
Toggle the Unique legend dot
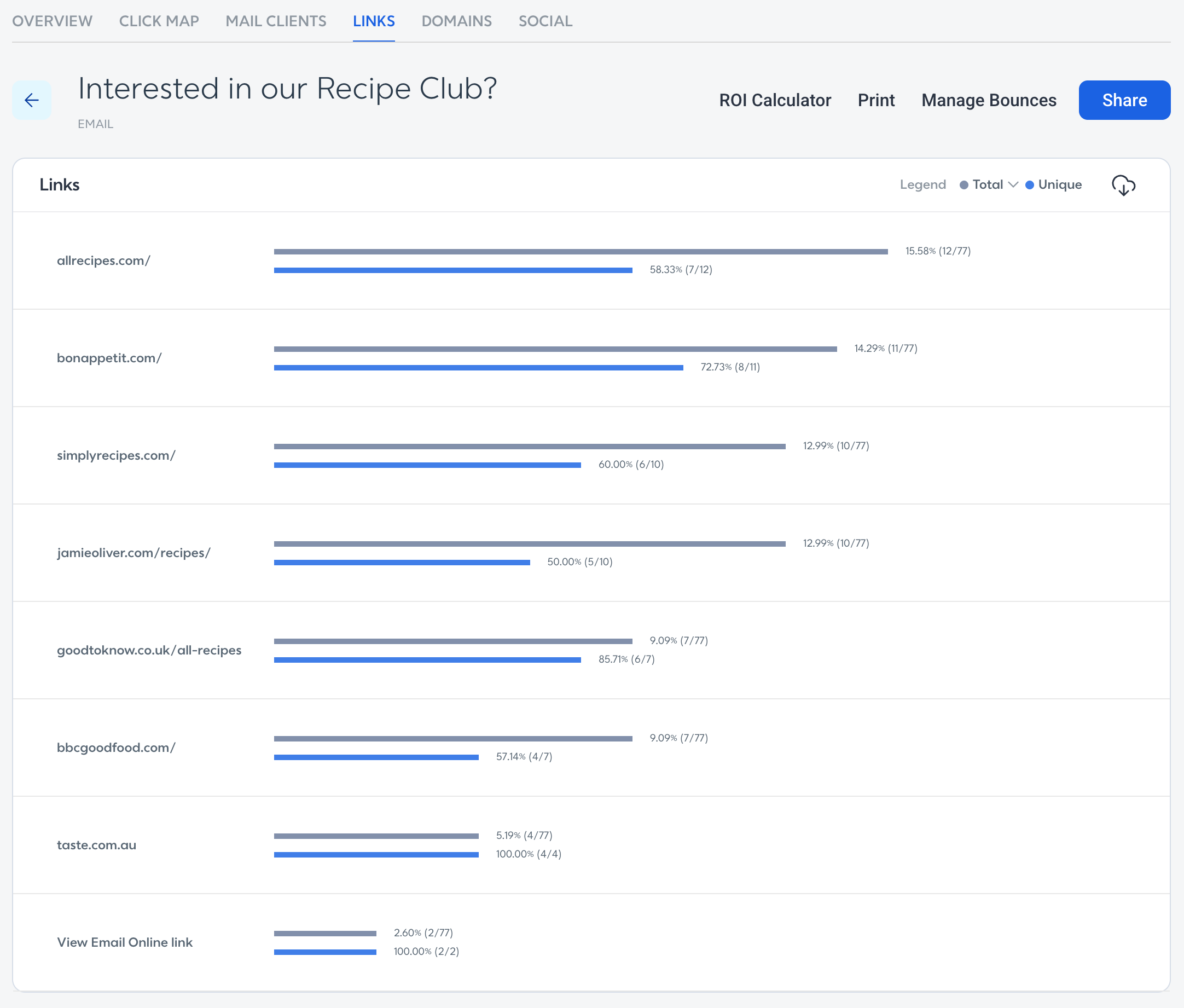(1030, 185)
